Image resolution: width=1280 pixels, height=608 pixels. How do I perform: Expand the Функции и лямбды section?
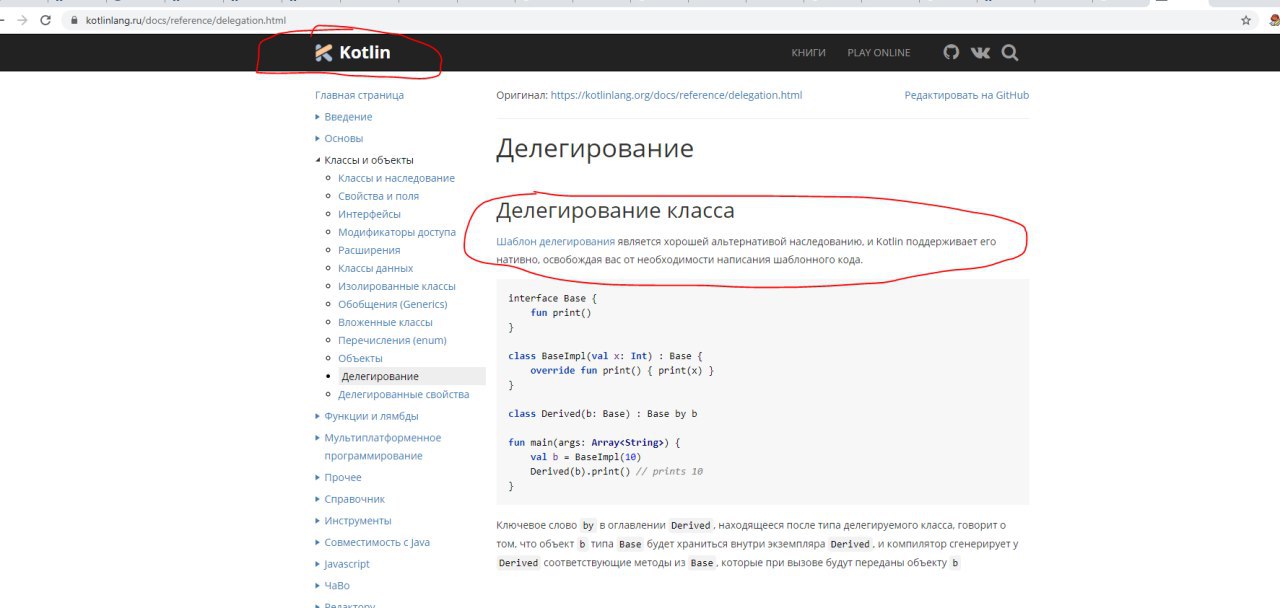[371, 416]
